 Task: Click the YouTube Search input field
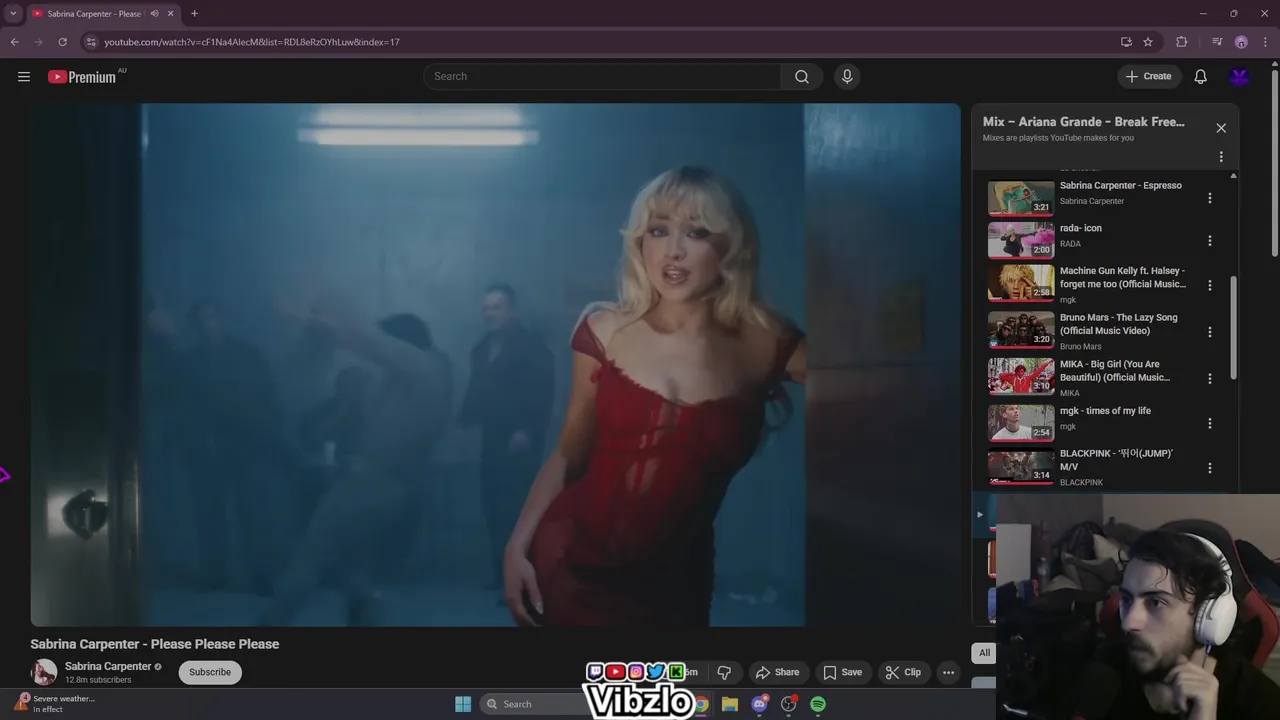click(x=602, y=76)
